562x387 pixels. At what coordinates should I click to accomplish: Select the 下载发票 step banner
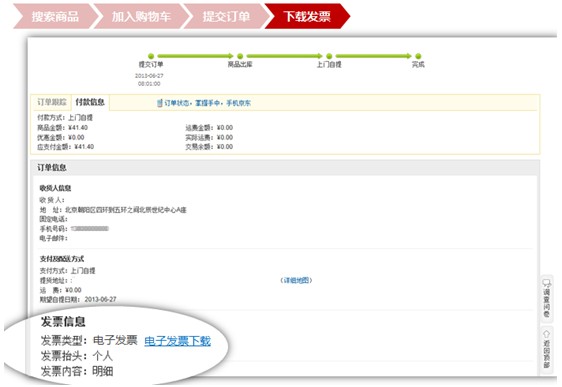tap(307, 16)
